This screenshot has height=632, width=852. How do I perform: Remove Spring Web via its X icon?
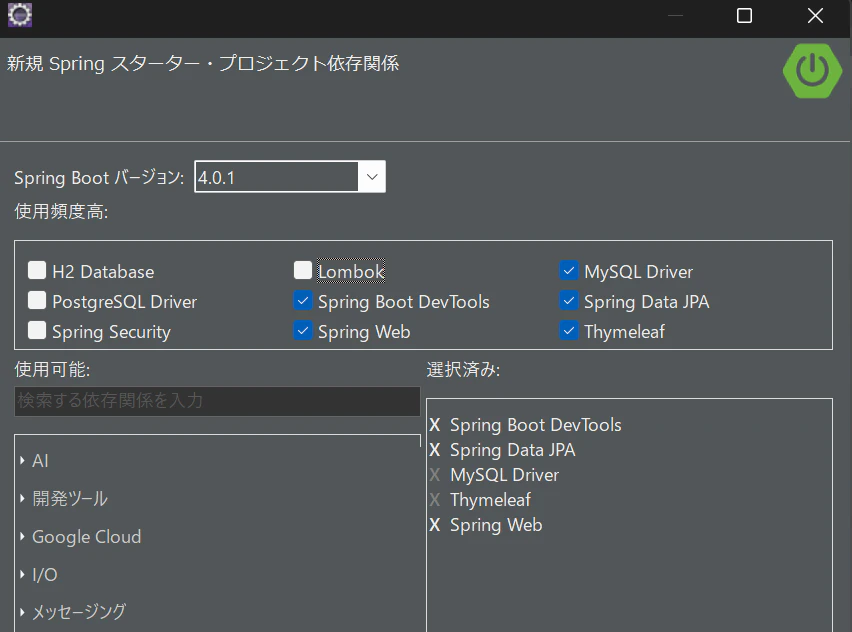tap(435, 525)
